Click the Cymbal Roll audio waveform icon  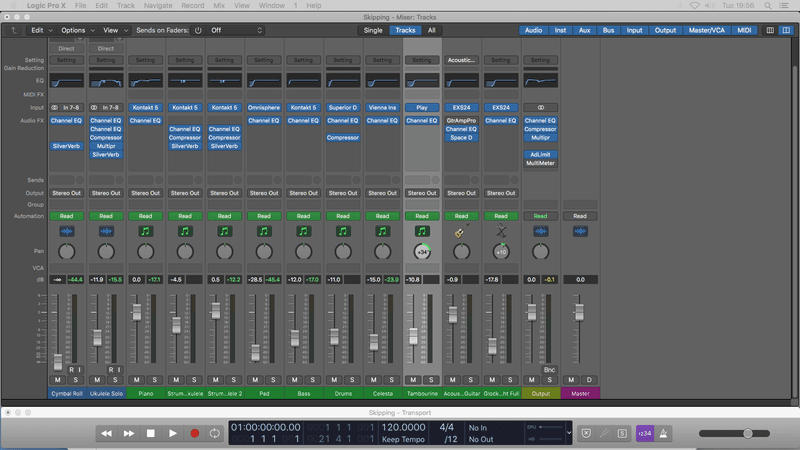pos(66,231)
